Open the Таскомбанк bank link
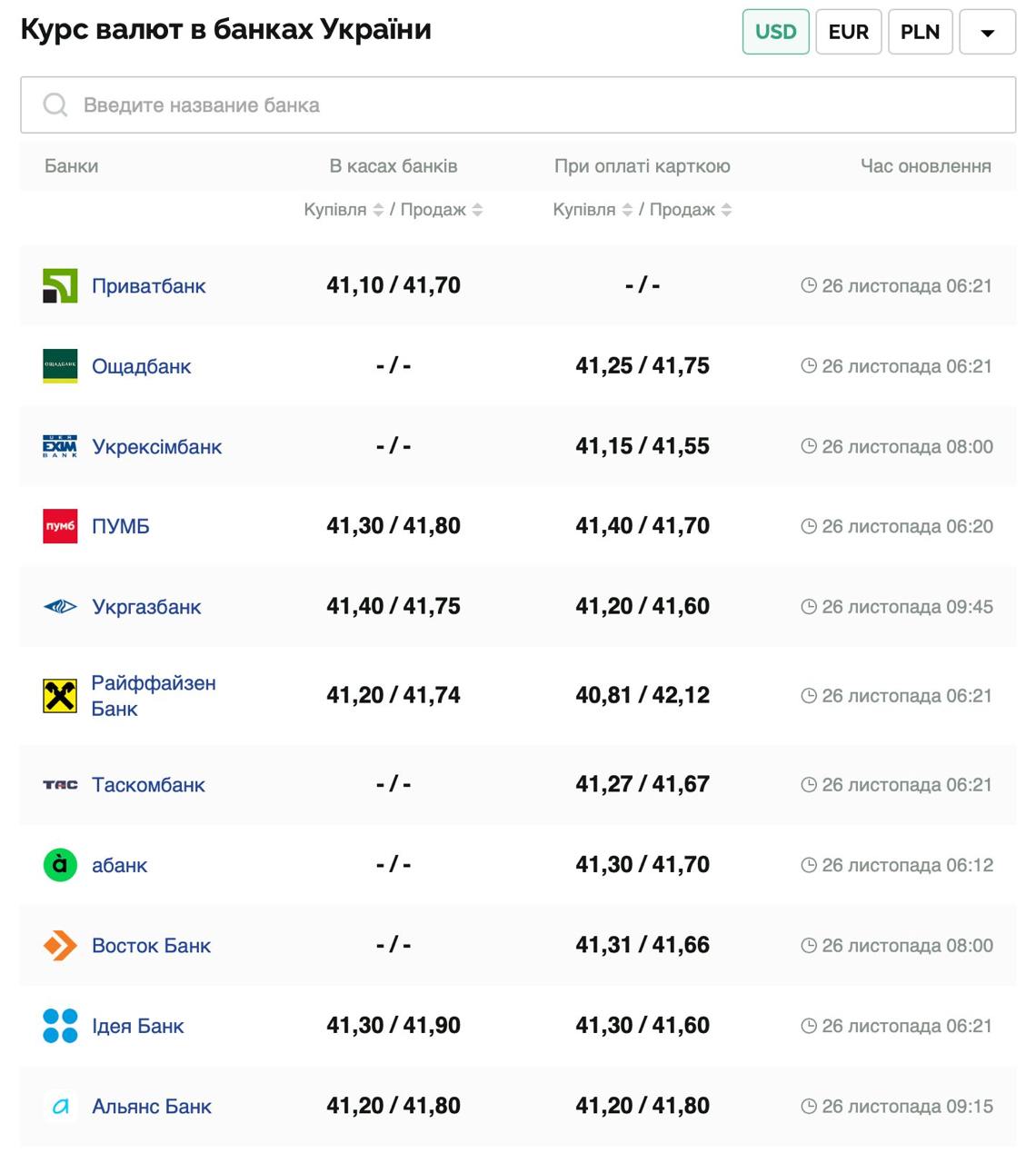This screenshot has height=1163, width=1036. click(148, 785)
